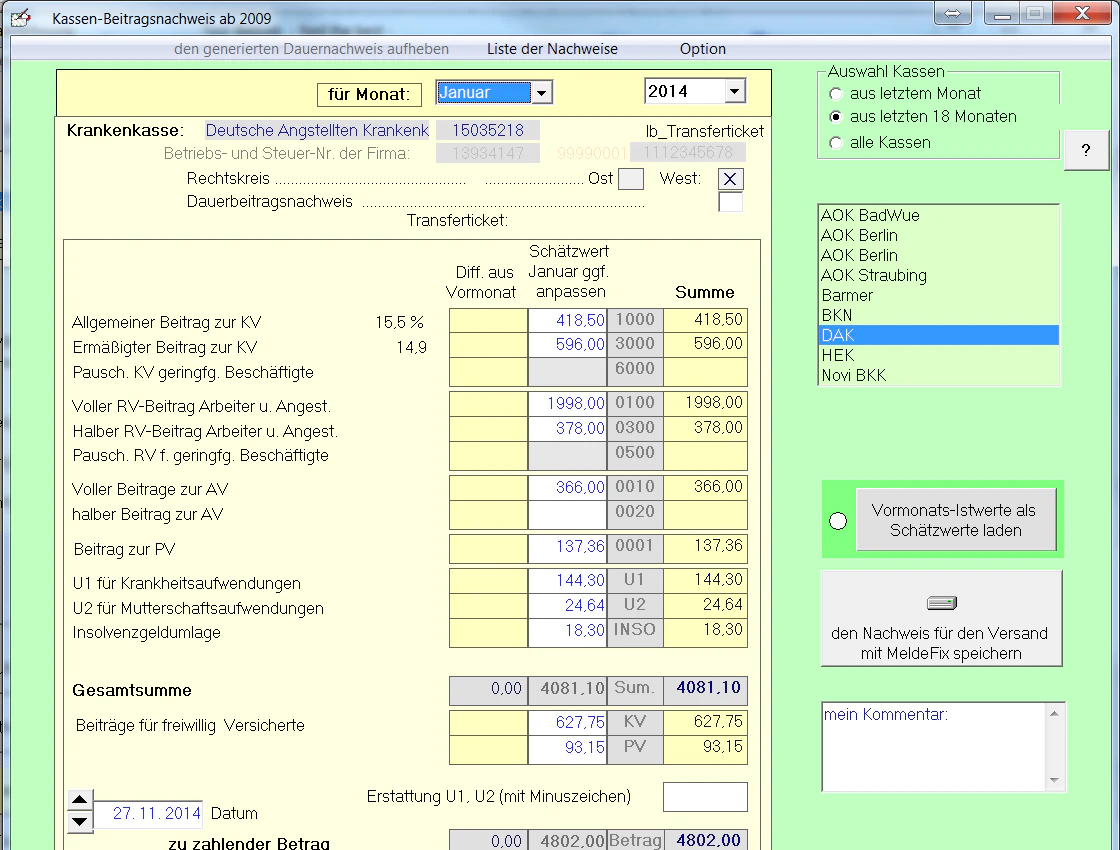1120x850 pixels.
Task: Click Diff. aus Vormonat field for Allgemeiner Beitrag
Action: (489, 320)
